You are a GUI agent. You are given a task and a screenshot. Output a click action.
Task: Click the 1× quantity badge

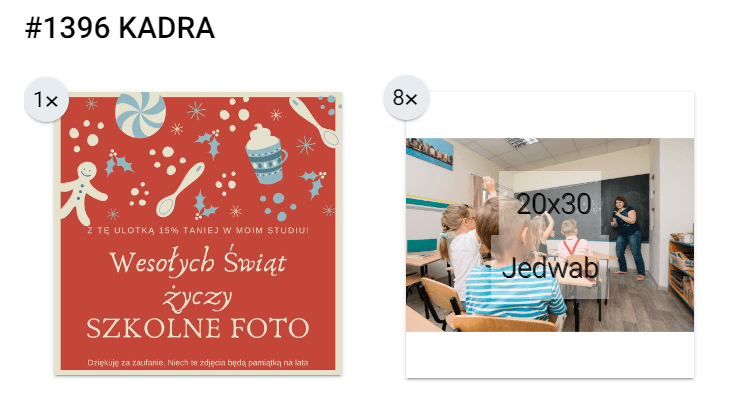(x=46, y=100)
